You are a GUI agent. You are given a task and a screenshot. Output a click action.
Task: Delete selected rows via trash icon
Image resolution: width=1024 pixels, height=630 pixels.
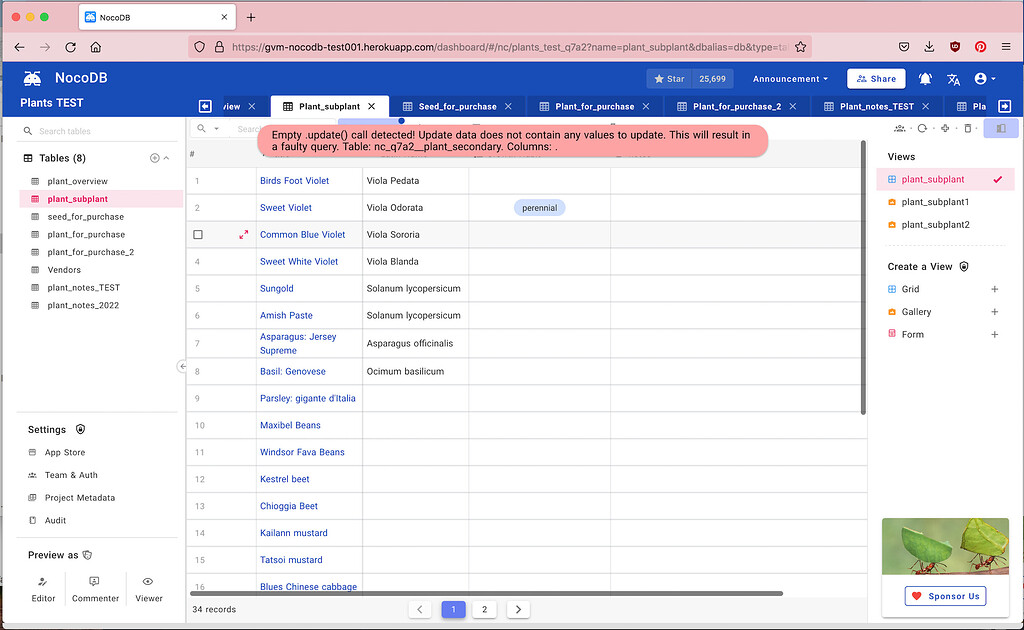(x=967, y=128)
